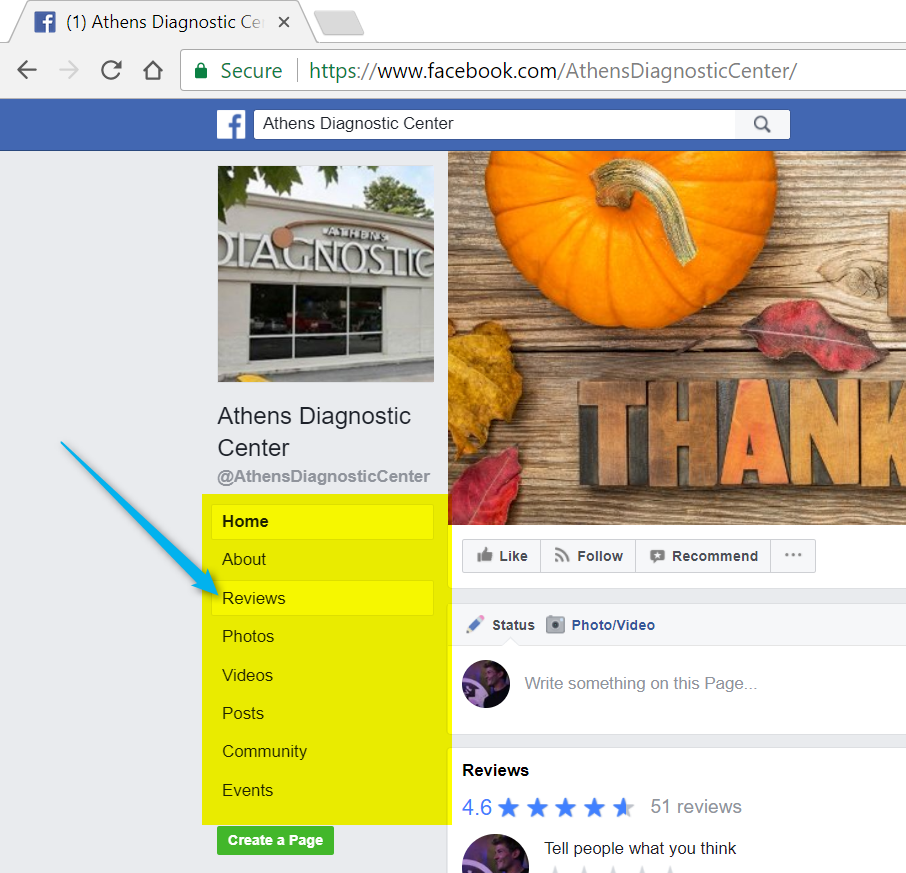Click the magnifying glass search button
Viewport: 906px width, 873px height.
[762, 124]
